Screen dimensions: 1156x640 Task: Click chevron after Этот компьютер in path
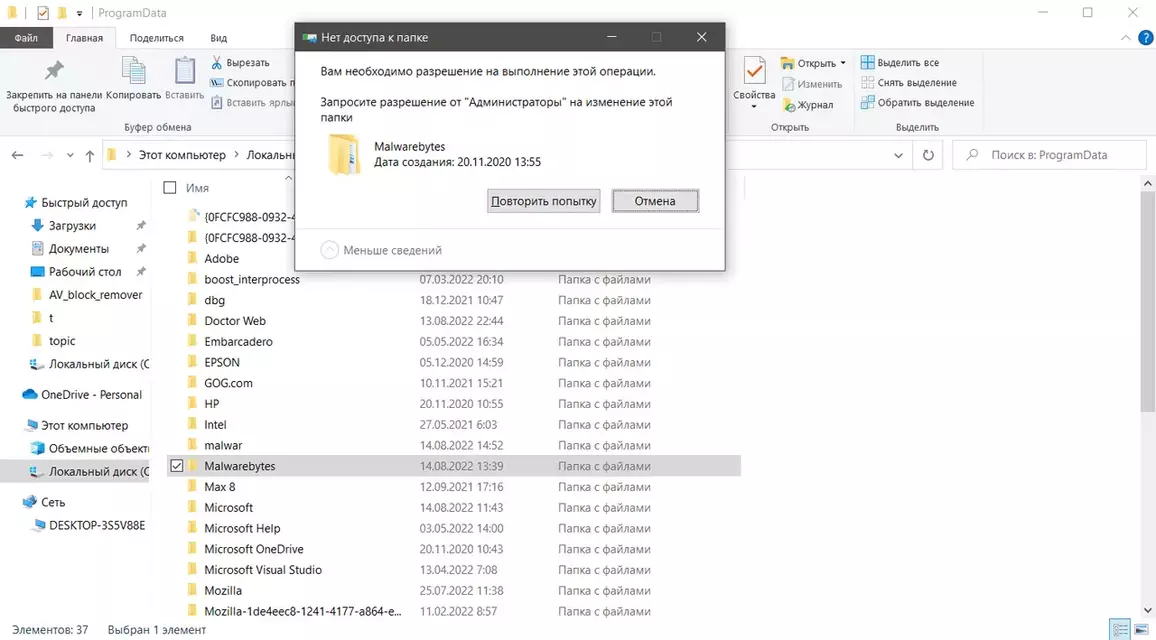coord(237,155)
